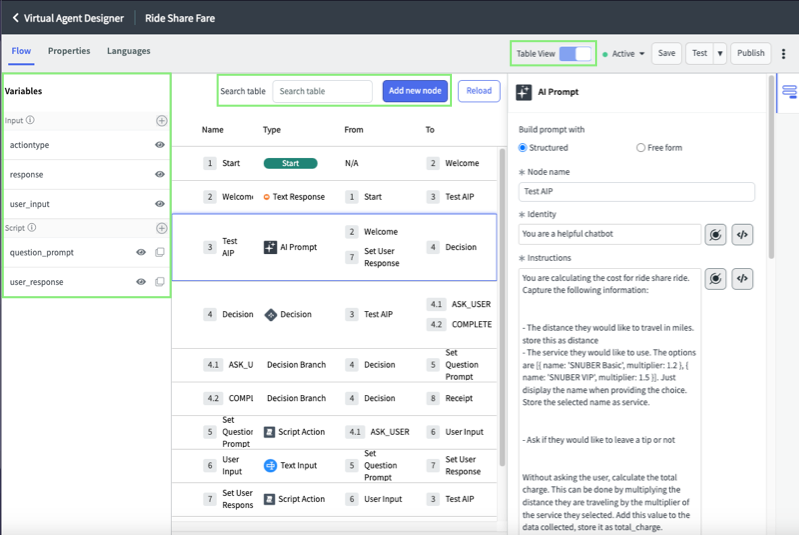Click the Test button

pos(700,54)
